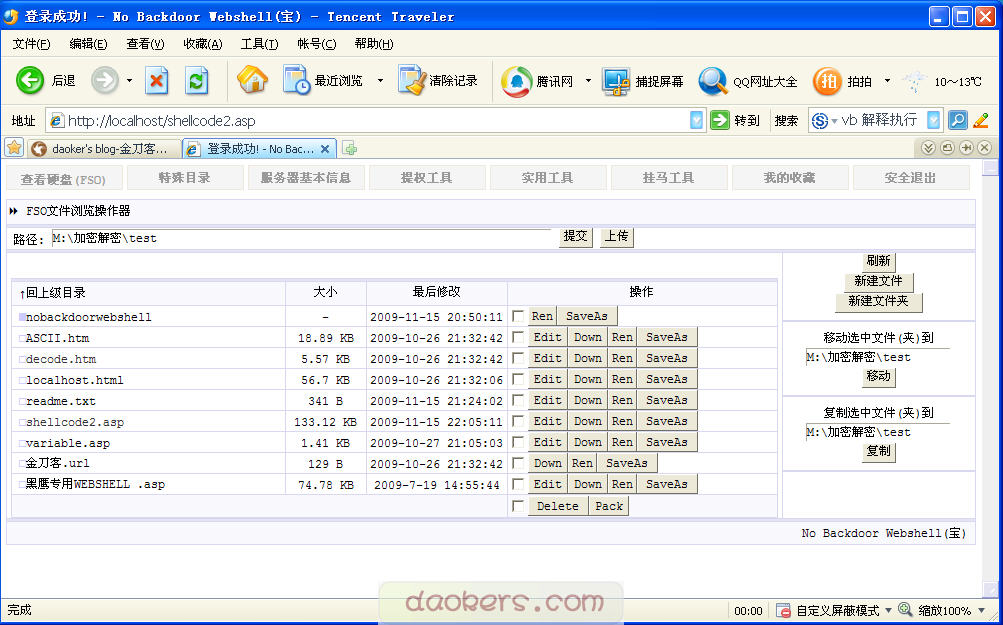Click the Pack button
The width and height of the screenshot is (1003, 625).
point(608,506)
